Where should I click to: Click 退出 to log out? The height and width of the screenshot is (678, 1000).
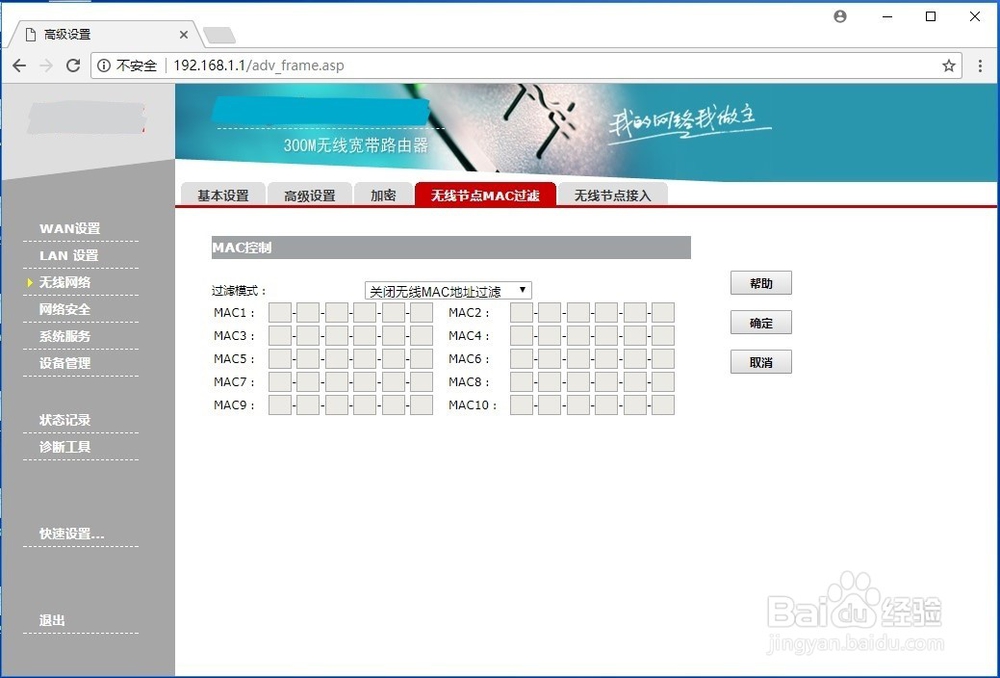pos(52,620)
